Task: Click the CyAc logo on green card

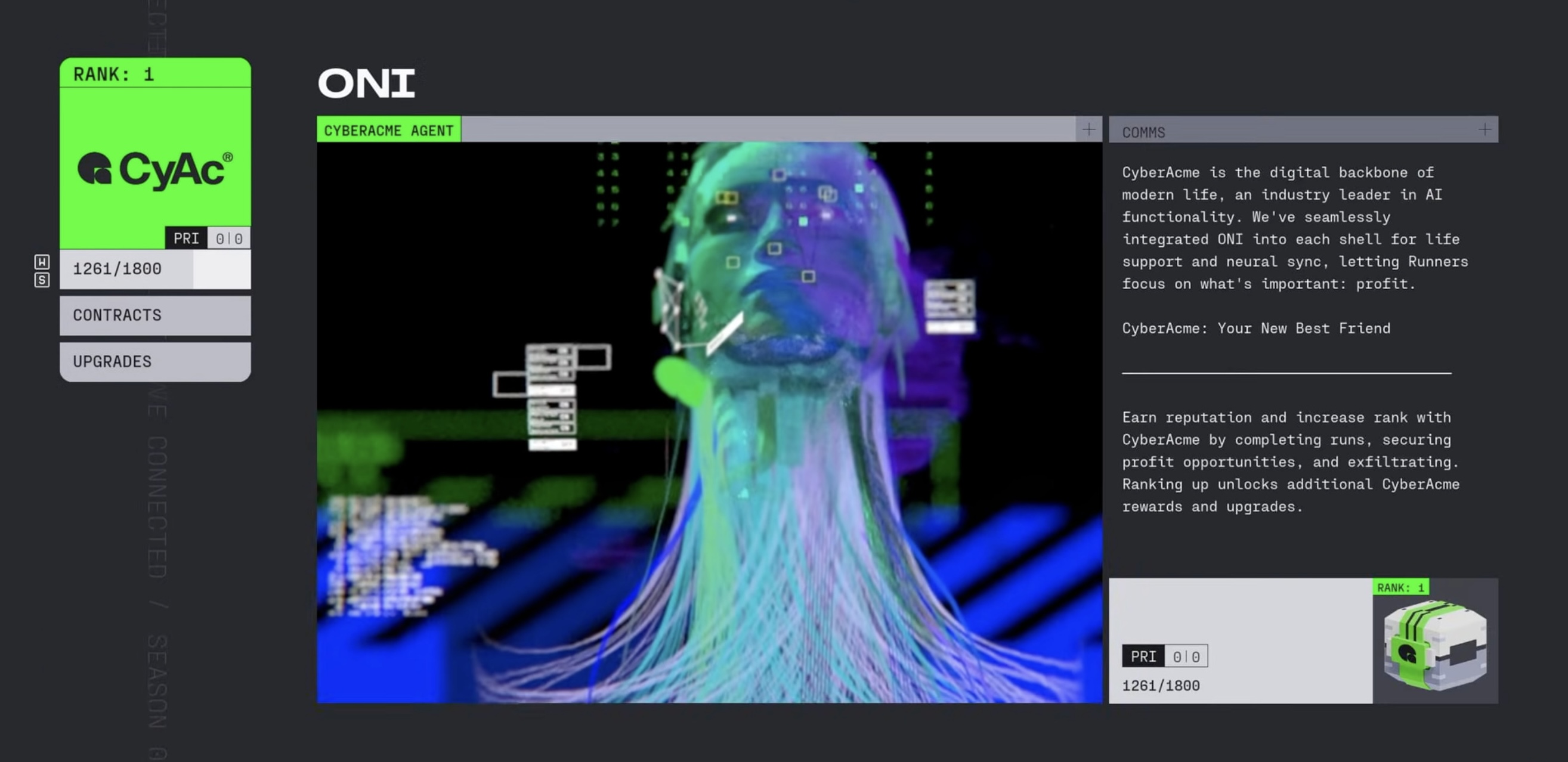Action: [x=155, y=169]
